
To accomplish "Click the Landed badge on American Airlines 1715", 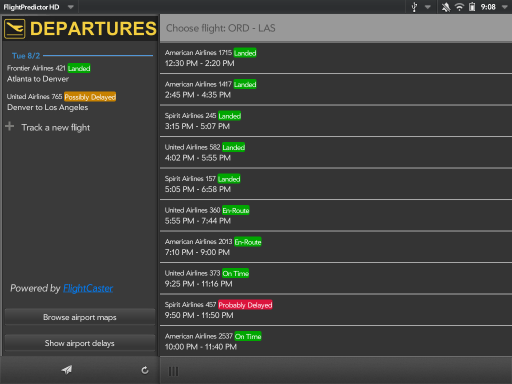I will click(245, 53).
